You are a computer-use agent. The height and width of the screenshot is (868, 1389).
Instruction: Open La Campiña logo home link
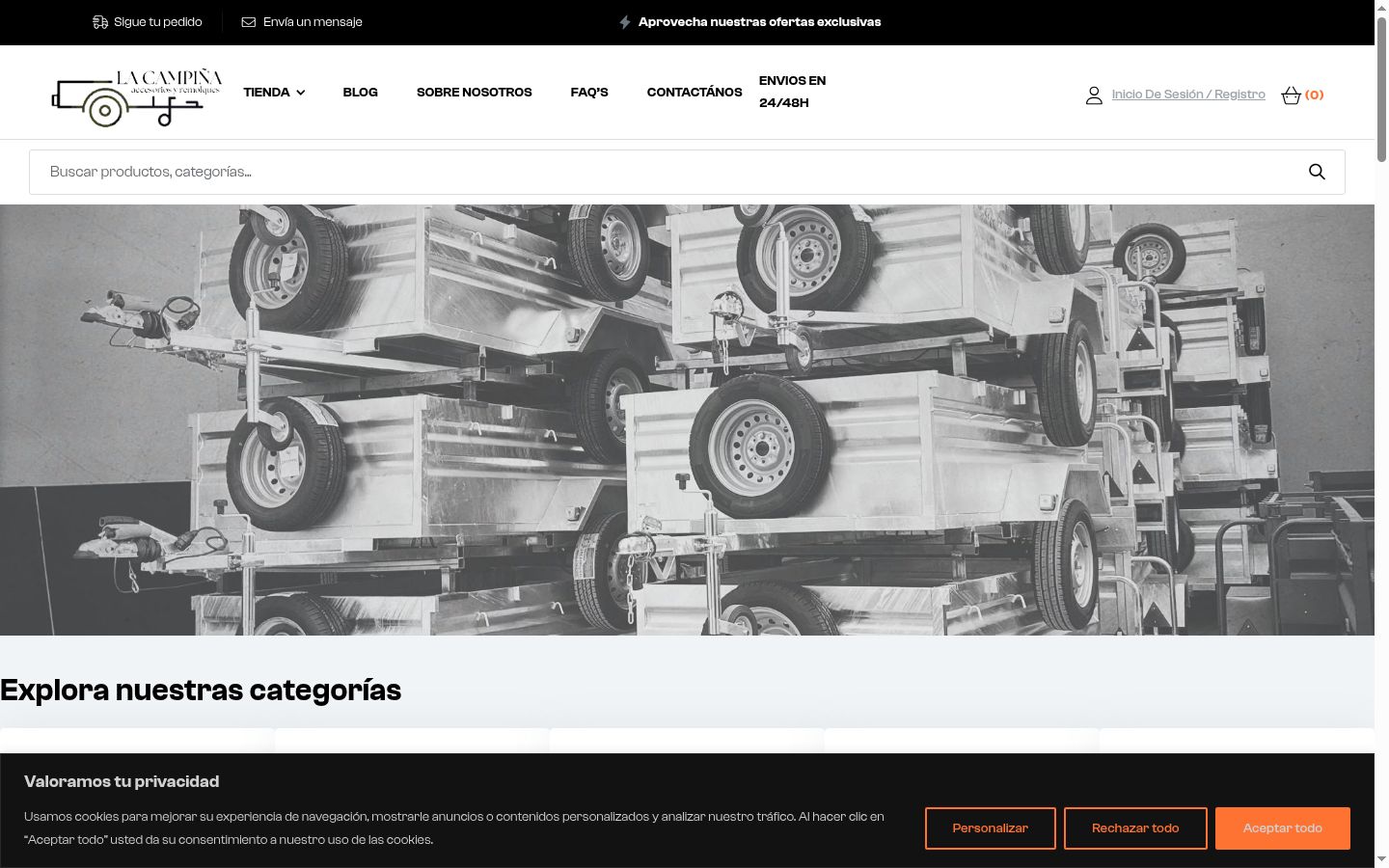pyautogui.click(x=137, y=97)
